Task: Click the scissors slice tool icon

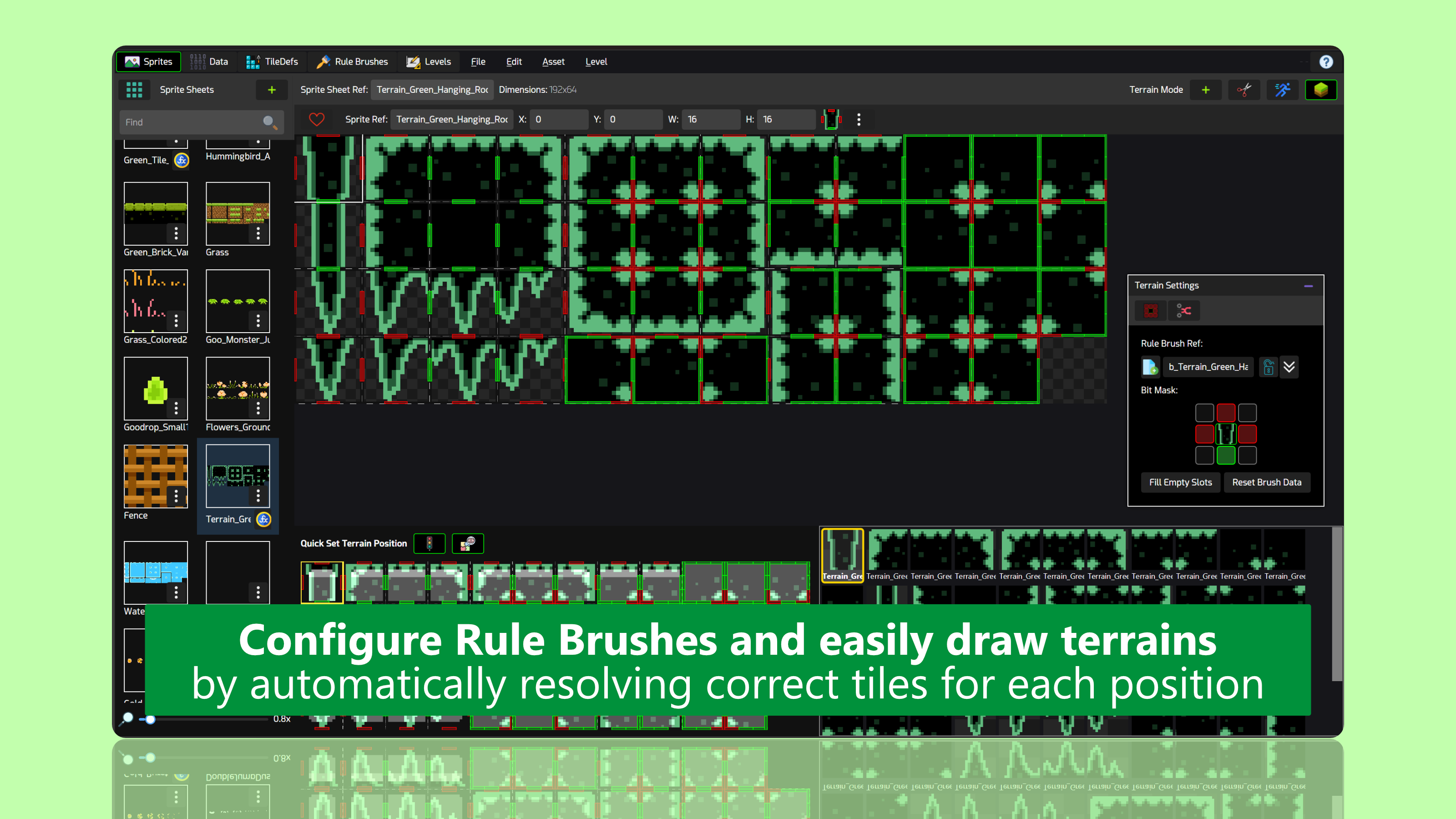Action: click(x=1244, y=90)
